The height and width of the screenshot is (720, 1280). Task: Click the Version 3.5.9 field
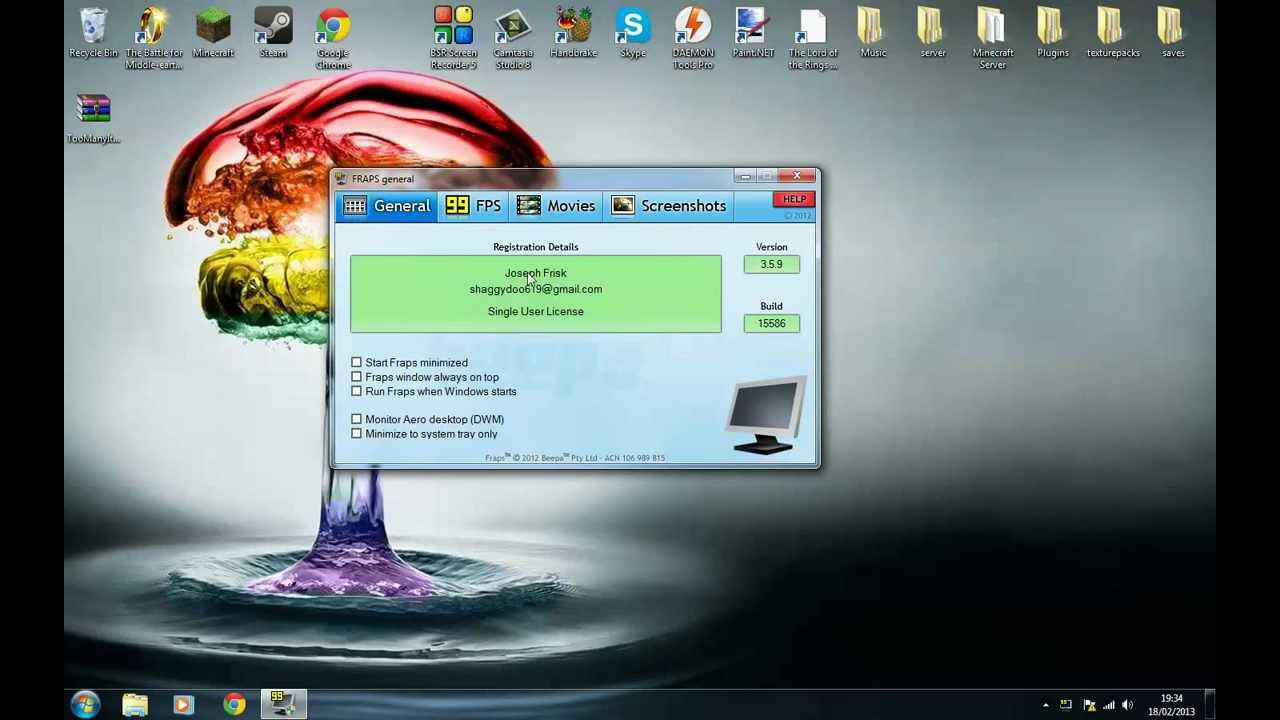pyautogui.click(x=771, y=264)
